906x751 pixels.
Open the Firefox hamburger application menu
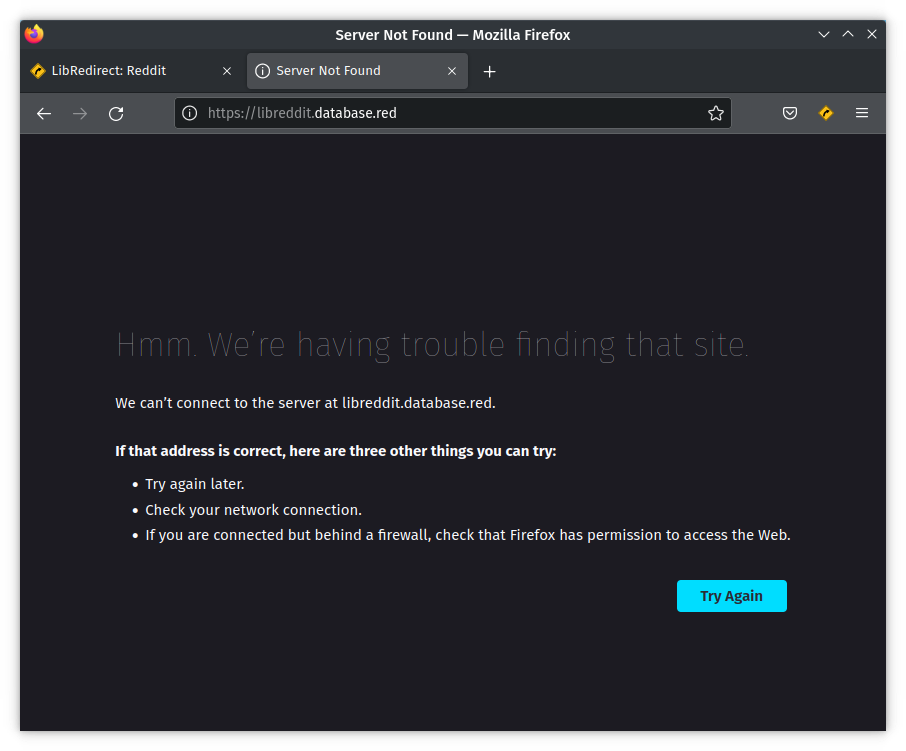[x=862, y=113]
